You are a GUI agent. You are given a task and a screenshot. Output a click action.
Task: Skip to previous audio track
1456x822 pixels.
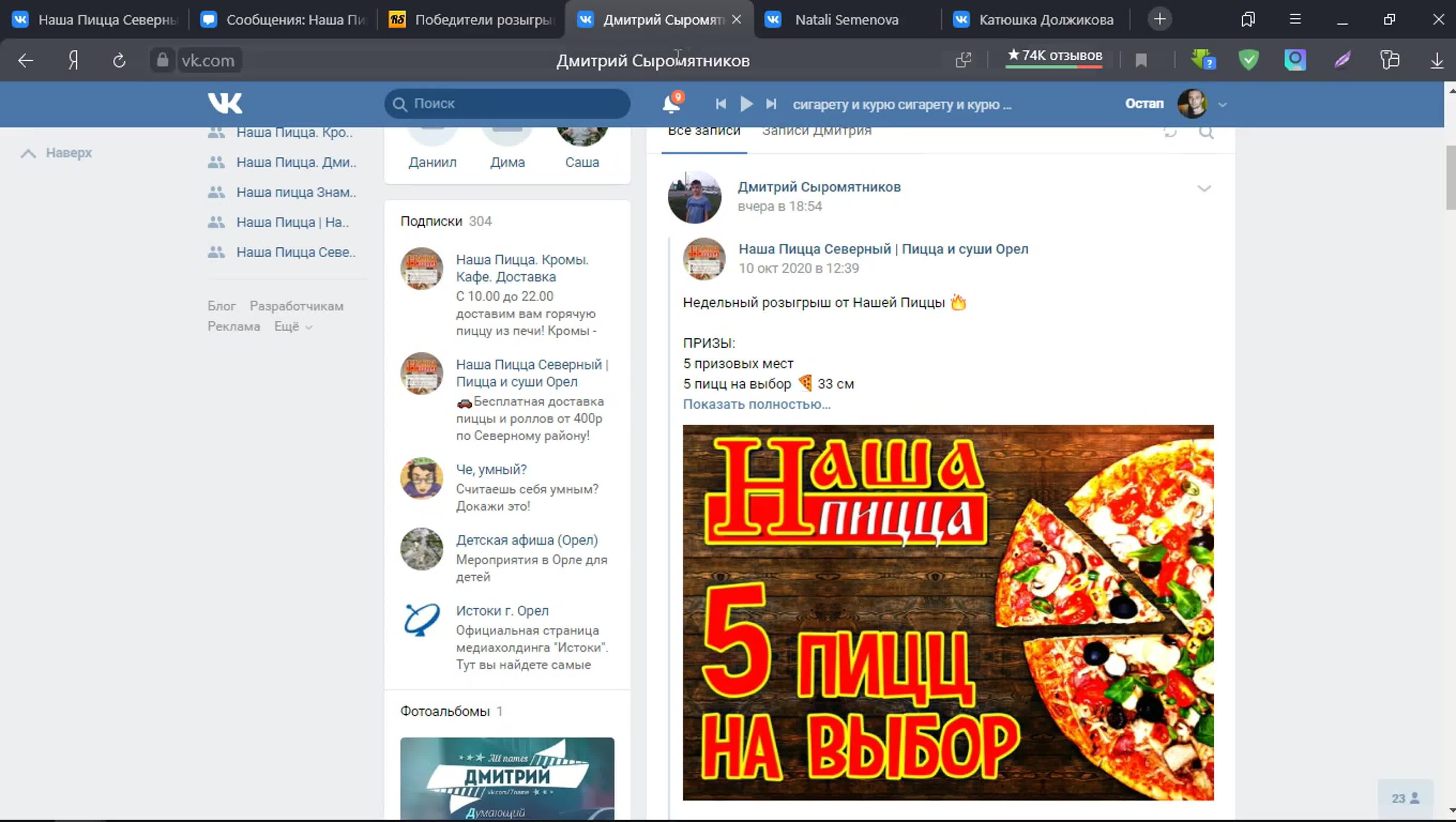[x=721, y=104]
